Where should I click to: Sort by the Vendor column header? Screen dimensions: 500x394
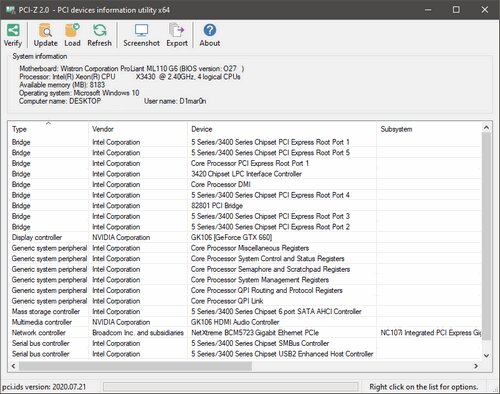138,129
